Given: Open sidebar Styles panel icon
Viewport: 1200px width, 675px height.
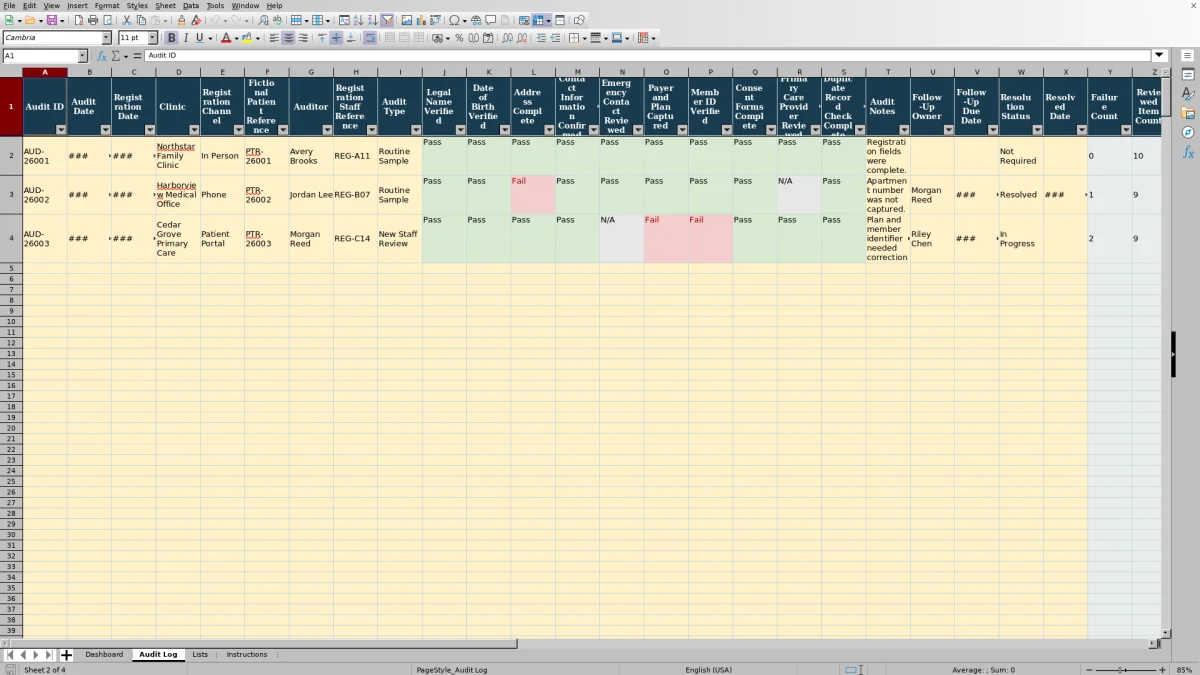Looking at the screenshot, I should [1188, 94].
